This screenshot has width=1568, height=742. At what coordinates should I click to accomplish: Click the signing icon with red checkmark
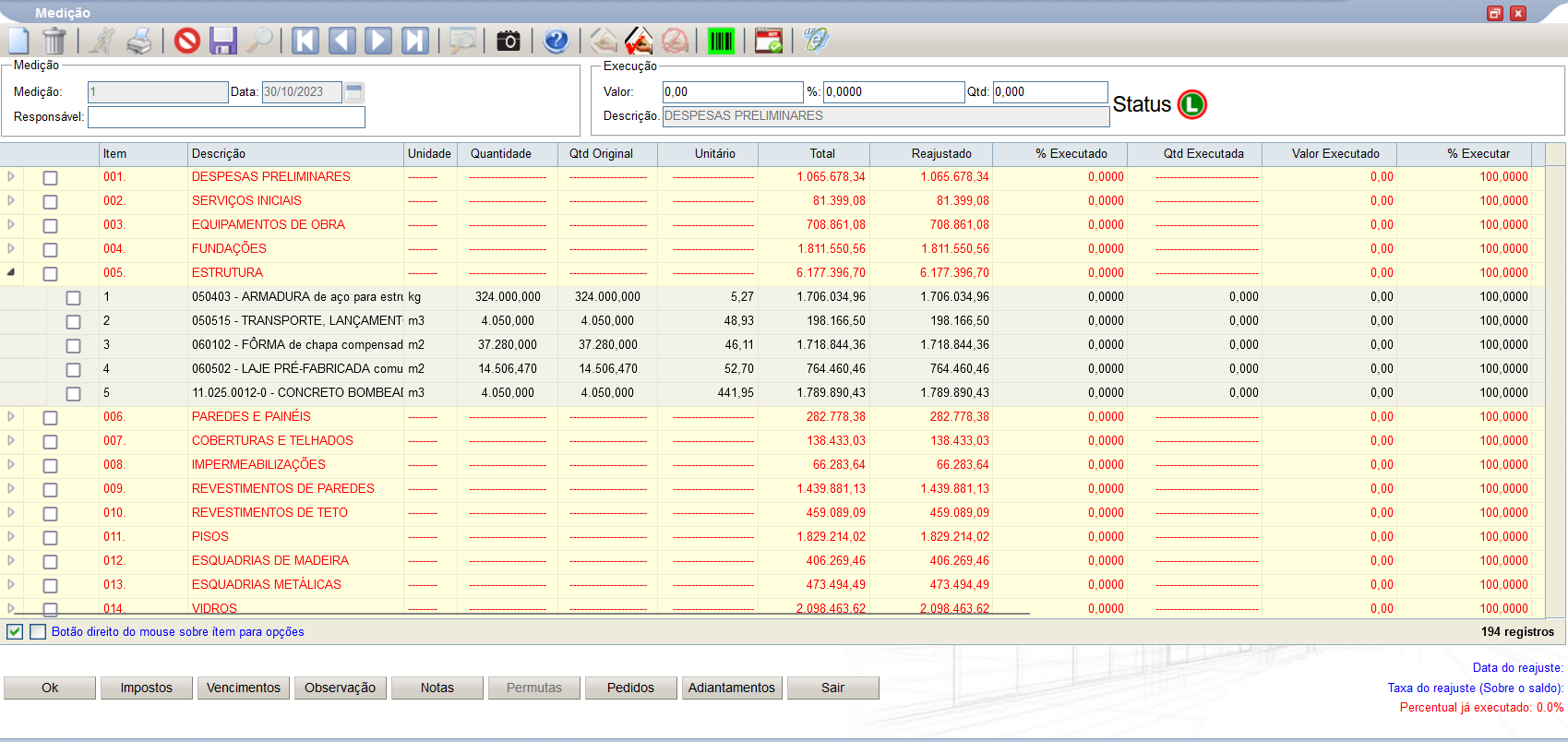pos(639,41)
